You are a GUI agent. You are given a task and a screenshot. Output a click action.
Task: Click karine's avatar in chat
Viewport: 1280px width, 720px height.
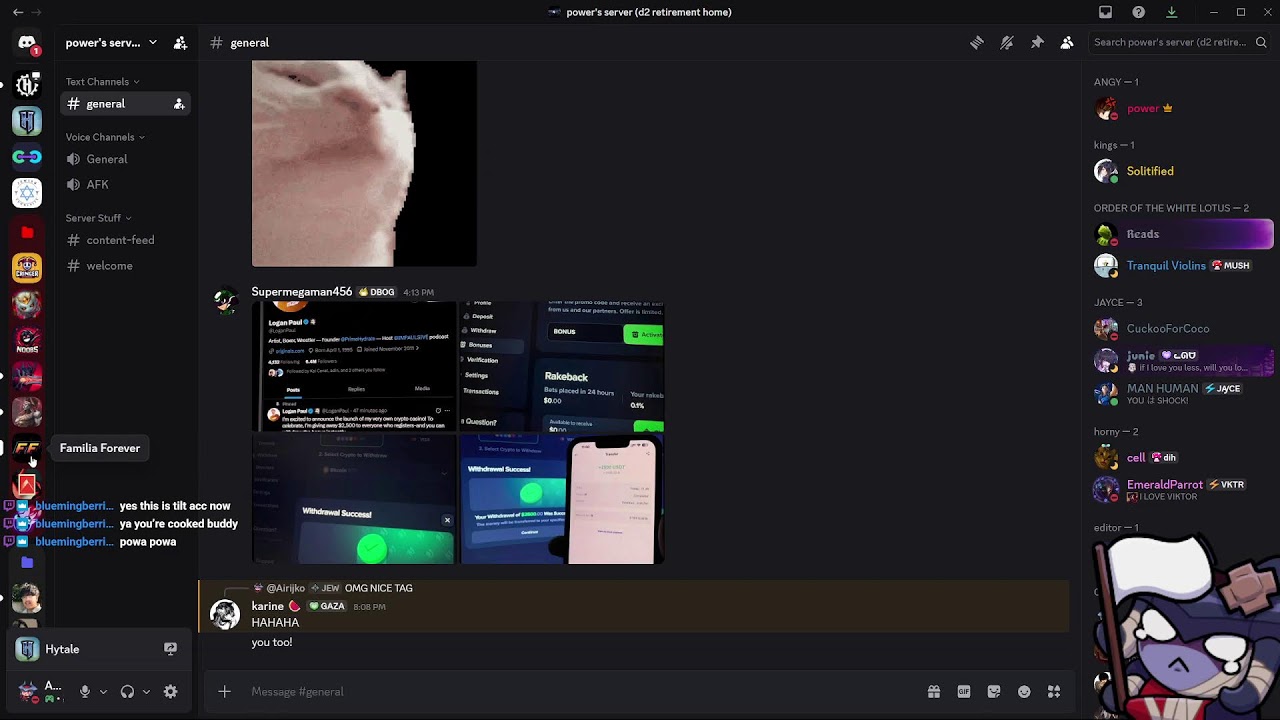coord(225,614)
